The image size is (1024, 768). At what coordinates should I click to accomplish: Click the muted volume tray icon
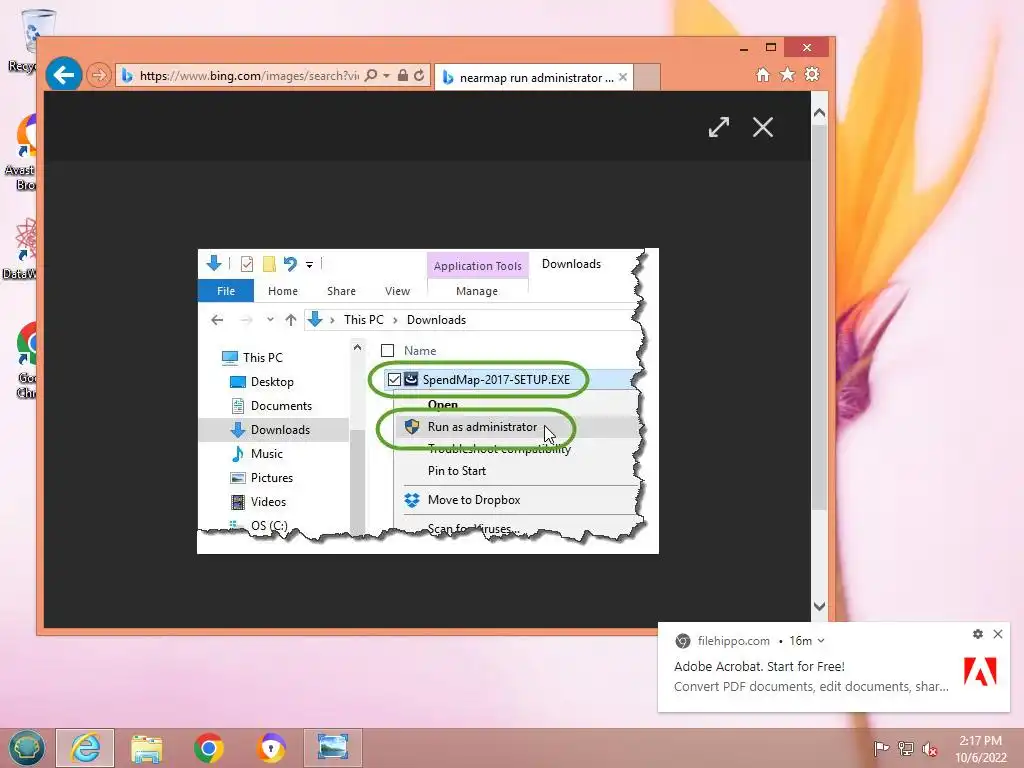[x=930, y=749]
